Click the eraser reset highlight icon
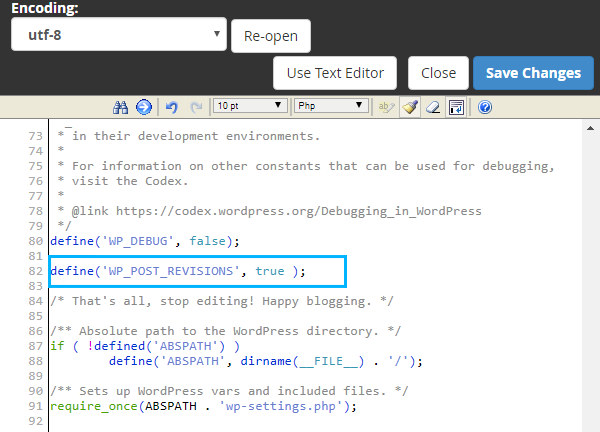Screen dimensions: 600x432 433,107
